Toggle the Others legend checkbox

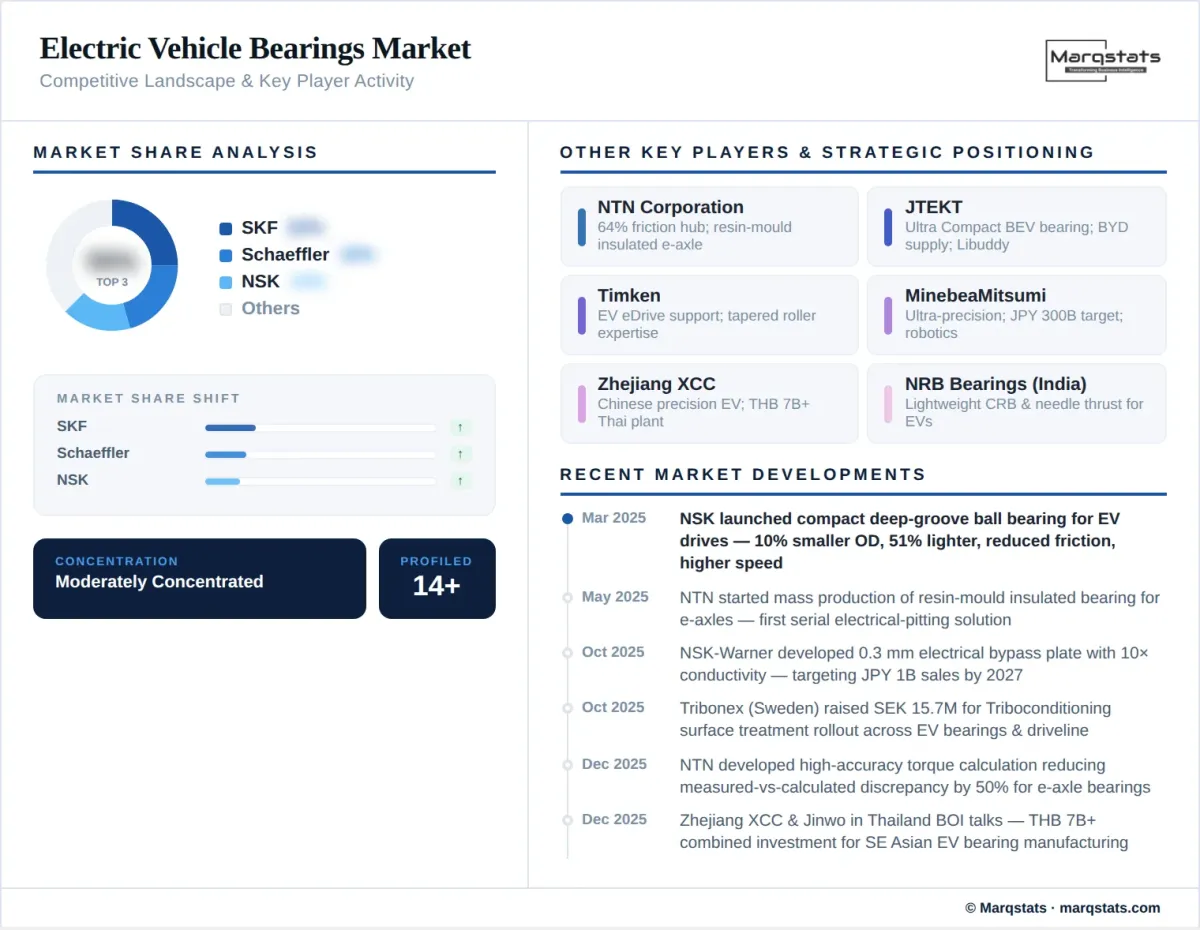point(226,308)
